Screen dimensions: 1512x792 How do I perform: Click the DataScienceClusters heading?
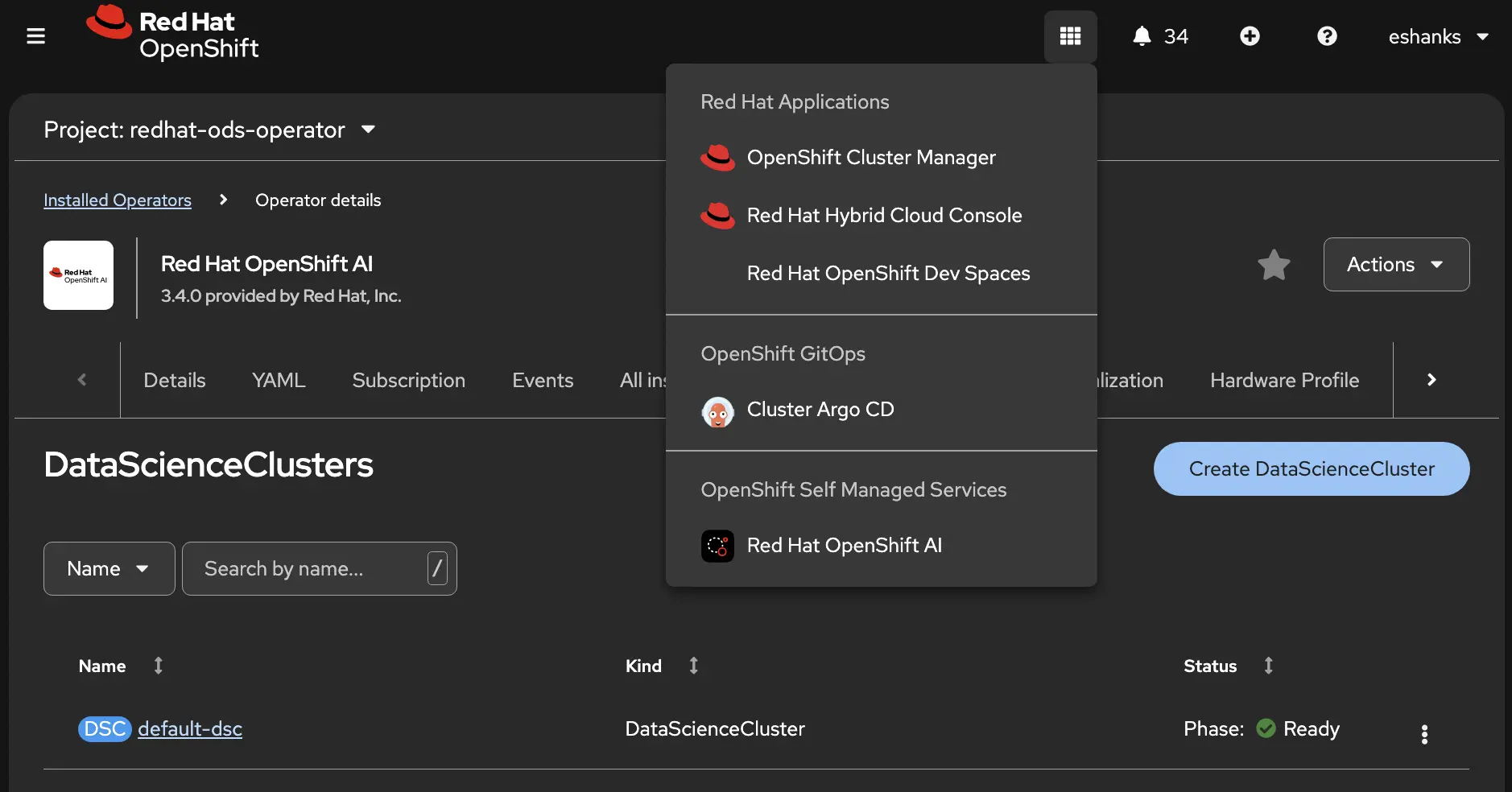click(209, 464)
